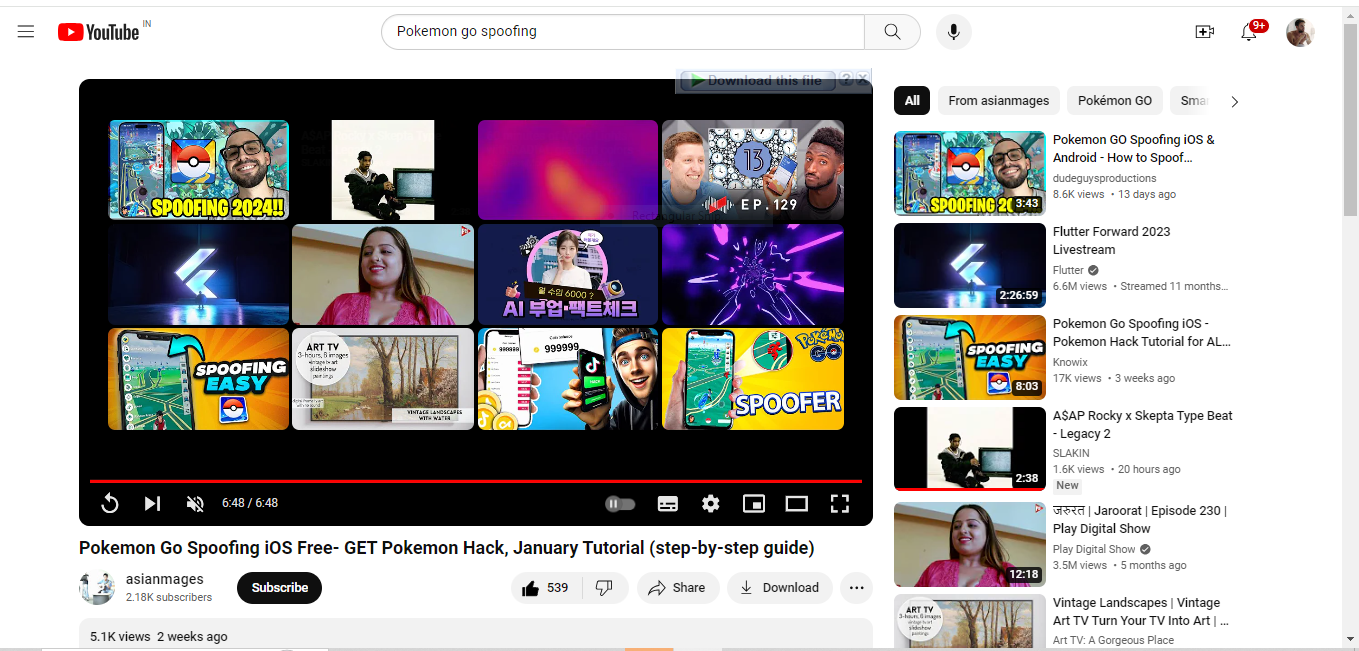Dislike this video
Image resolution: width=1359 pixels, height=651 pixels.
(x=604, y=588)
